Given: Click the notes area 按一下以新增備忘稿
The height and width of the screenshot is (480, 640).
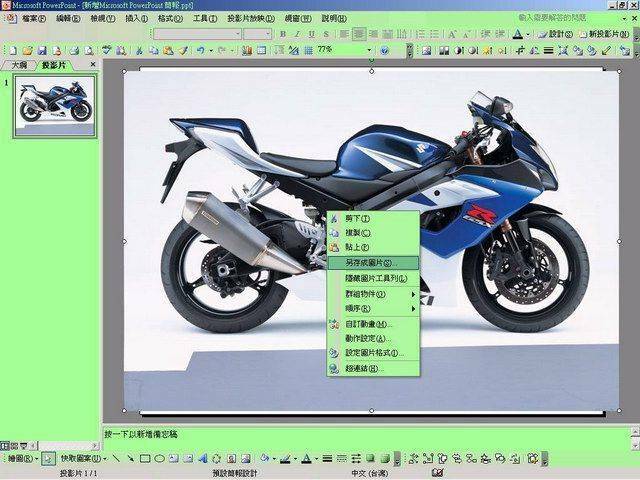Looking at the screenshot, I should tap(141, 434).
